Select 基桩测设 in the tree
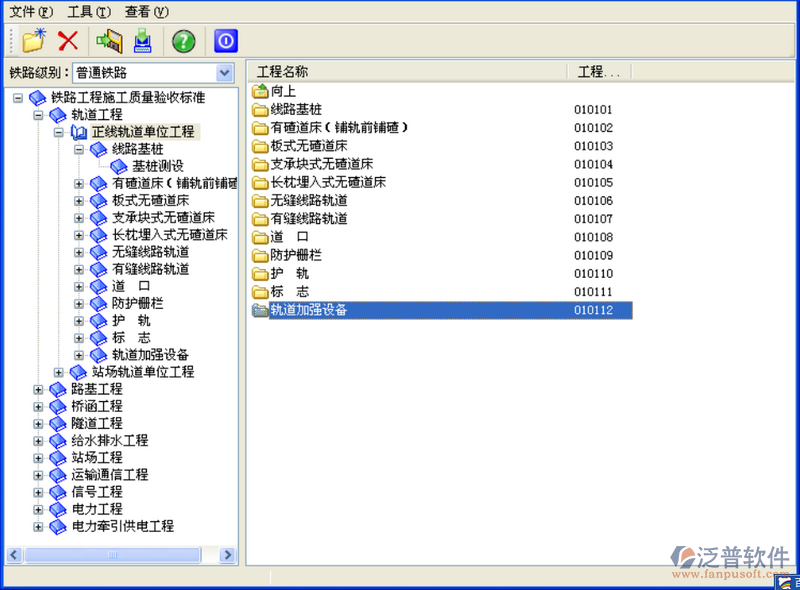The height and width of the screenshot is (590, 800). 158,166
